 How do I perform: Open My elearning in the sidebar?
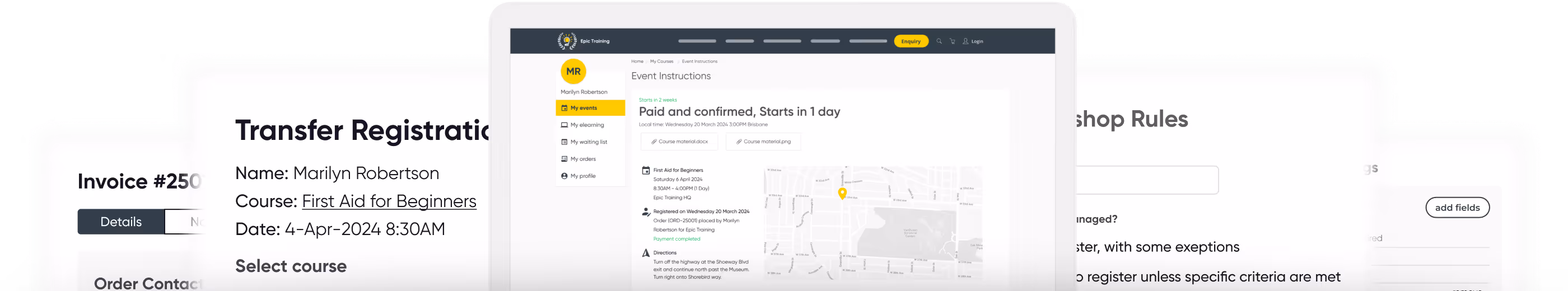[590, 125]
